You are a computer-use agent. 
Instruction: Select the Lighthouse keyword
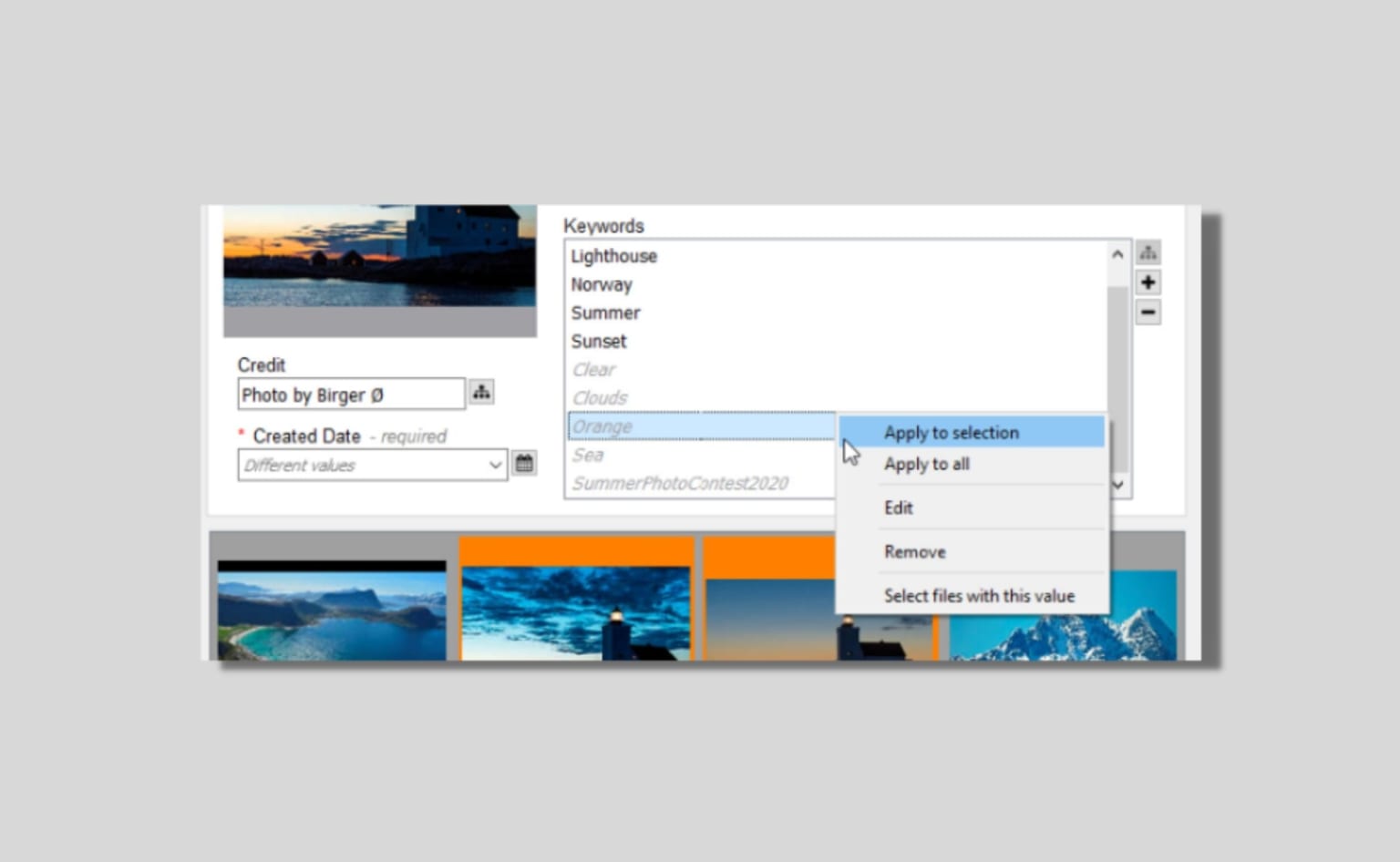(613, 256)
